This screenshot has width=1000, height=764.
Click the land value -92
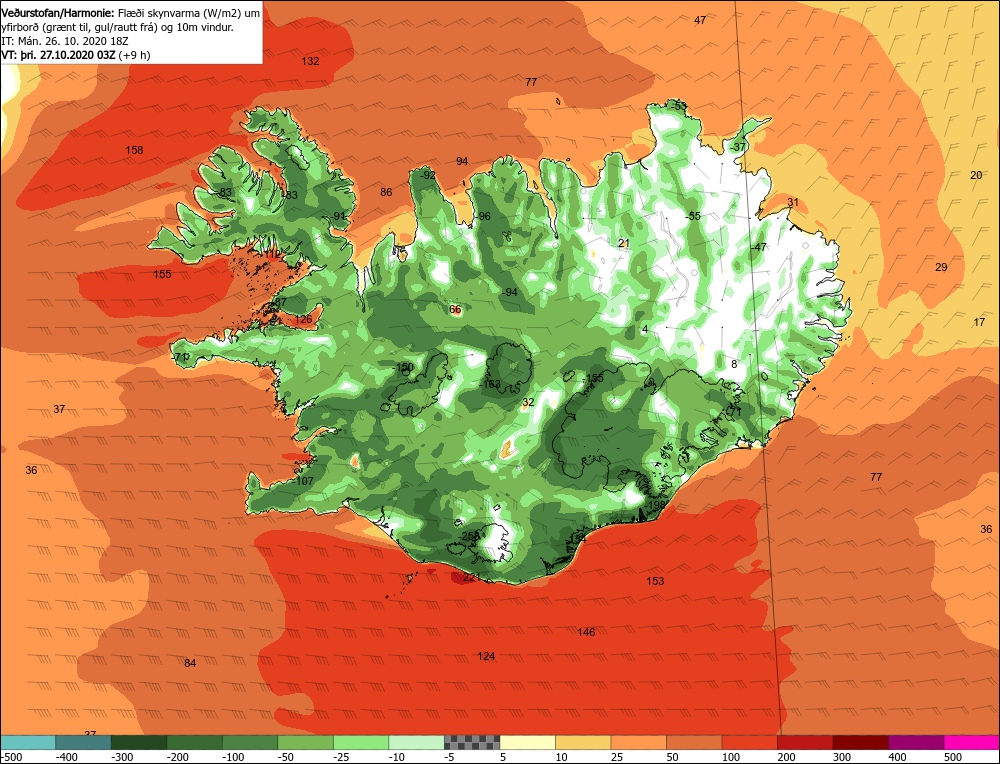coord(427,175)
